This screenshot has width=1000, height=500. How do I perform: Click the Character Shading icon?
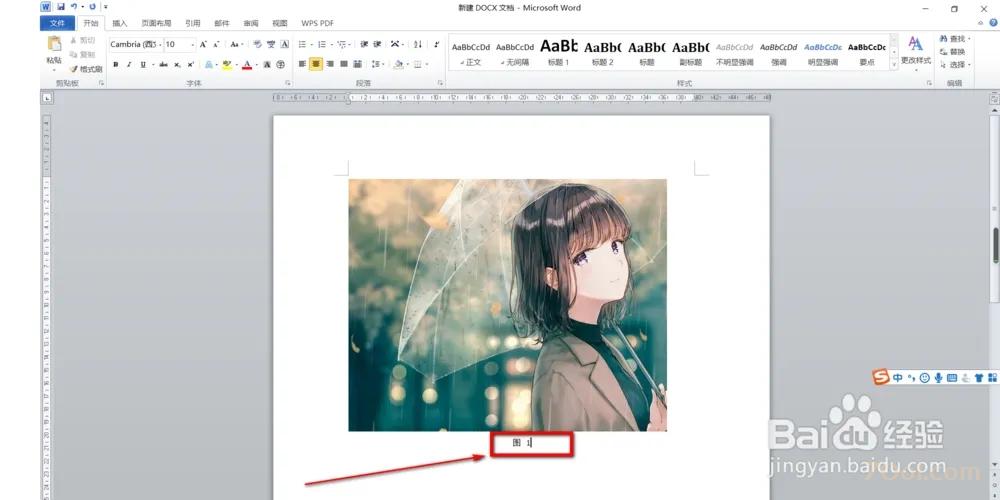(x=267, y=64)
